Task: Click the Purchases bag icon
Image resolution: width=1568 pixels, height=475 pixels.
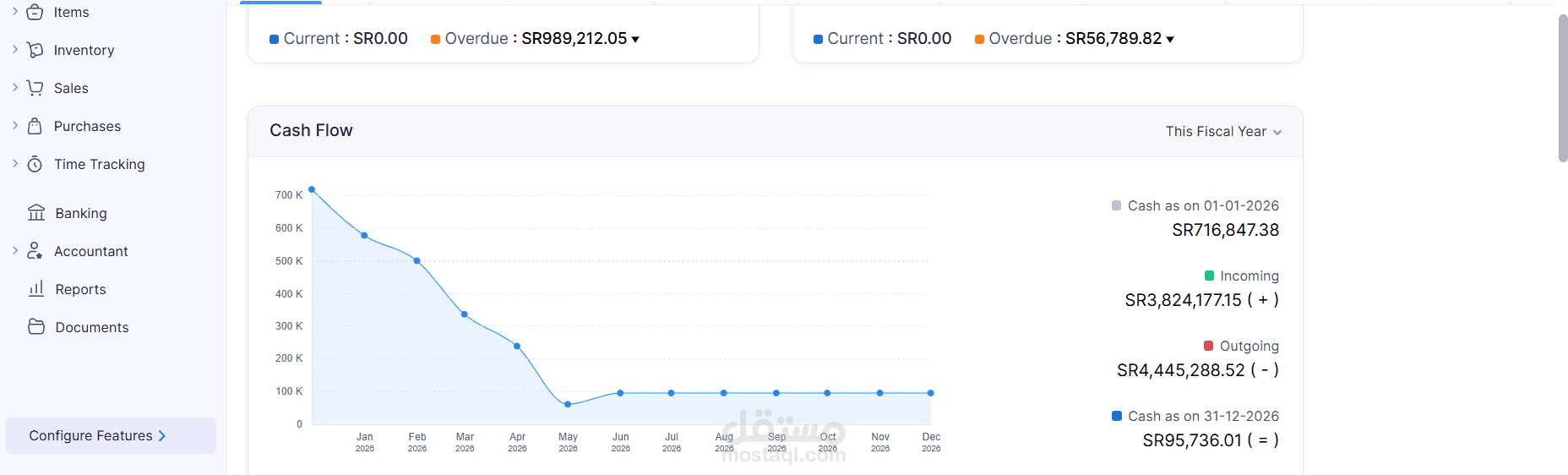Action: (x=35, y=126)
